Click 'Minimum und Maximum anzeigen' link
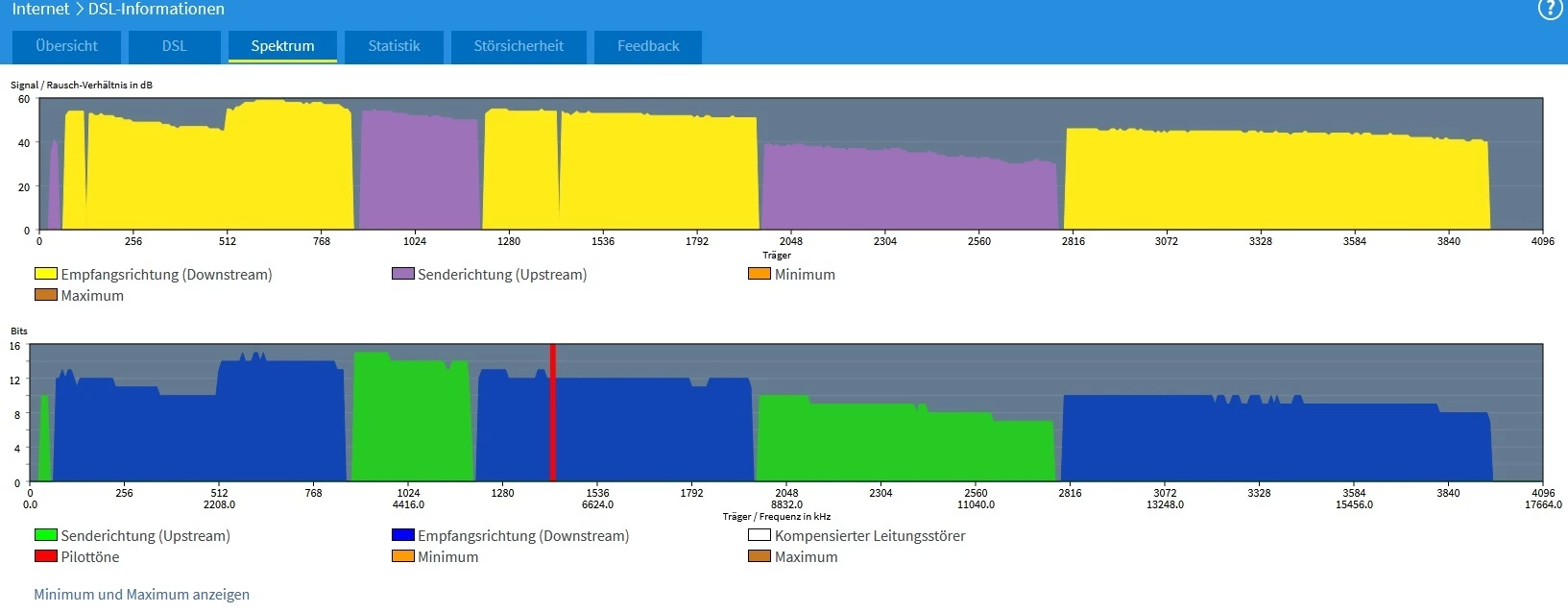The image size is (1568, 613). pyautogui.click(x=141, y=595)
